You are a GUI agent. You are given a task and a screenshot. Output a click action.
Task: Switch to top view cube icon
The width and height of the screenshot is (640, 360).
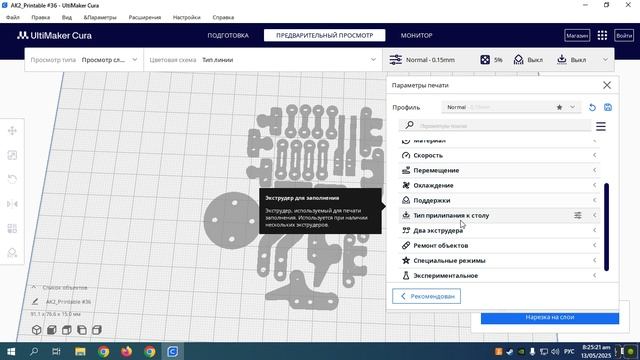click(x=67, y=330)
